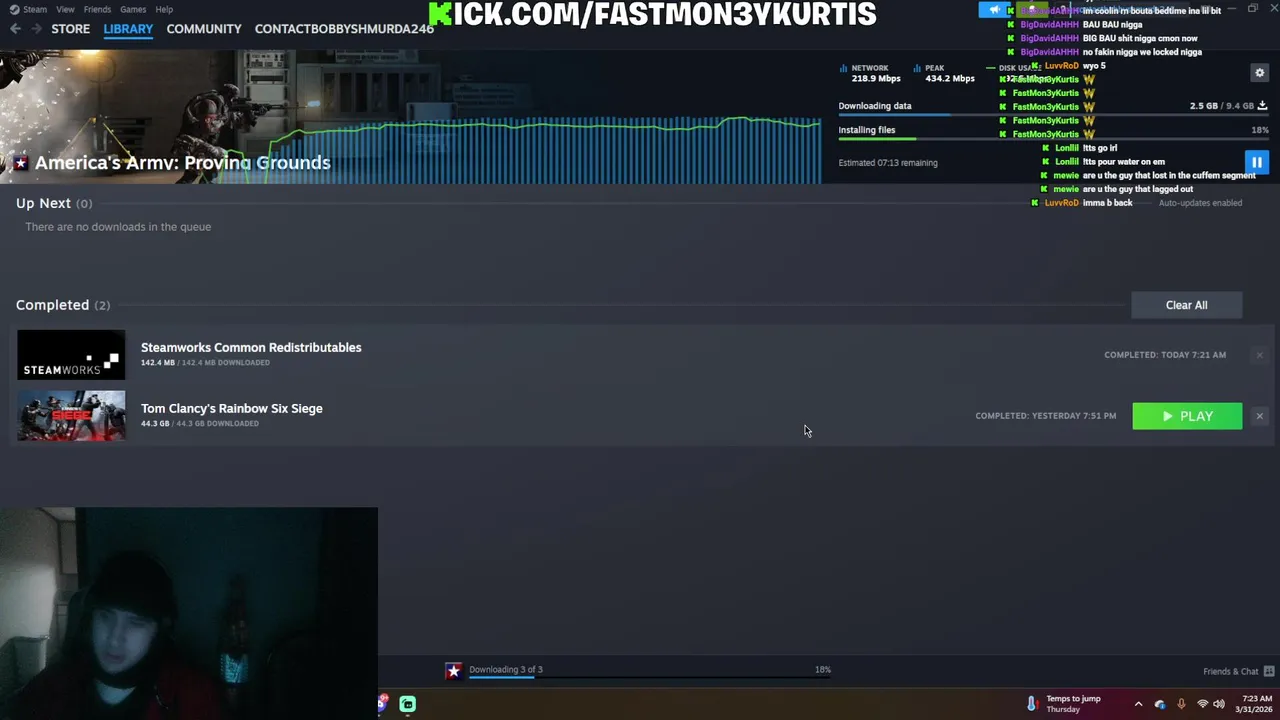1280x720 pixels.
Task: Open downloads settings gear
Action: [1259, 73]
